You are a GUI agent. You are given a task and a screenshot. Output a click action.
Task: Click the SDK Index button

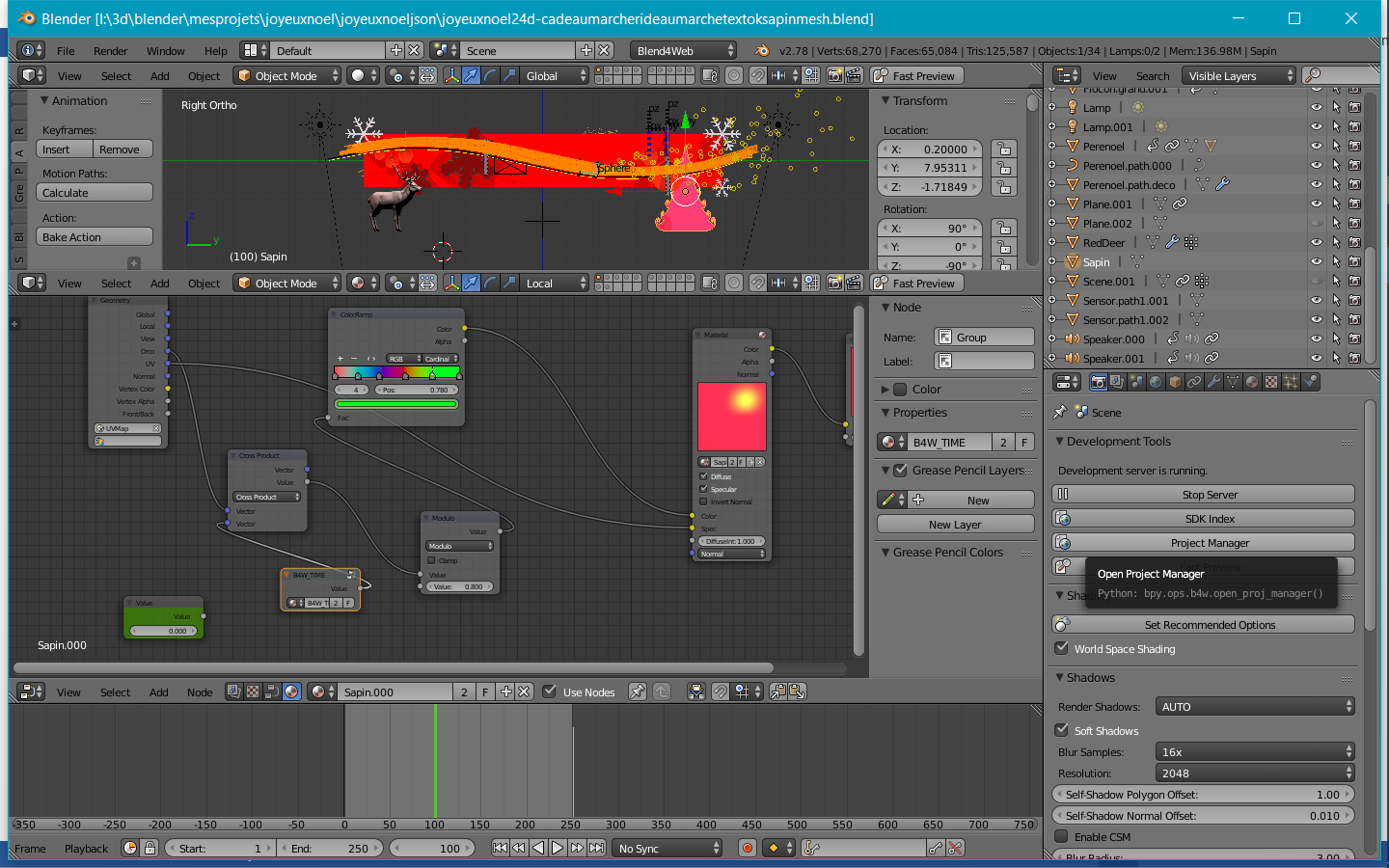[1203, 518]
